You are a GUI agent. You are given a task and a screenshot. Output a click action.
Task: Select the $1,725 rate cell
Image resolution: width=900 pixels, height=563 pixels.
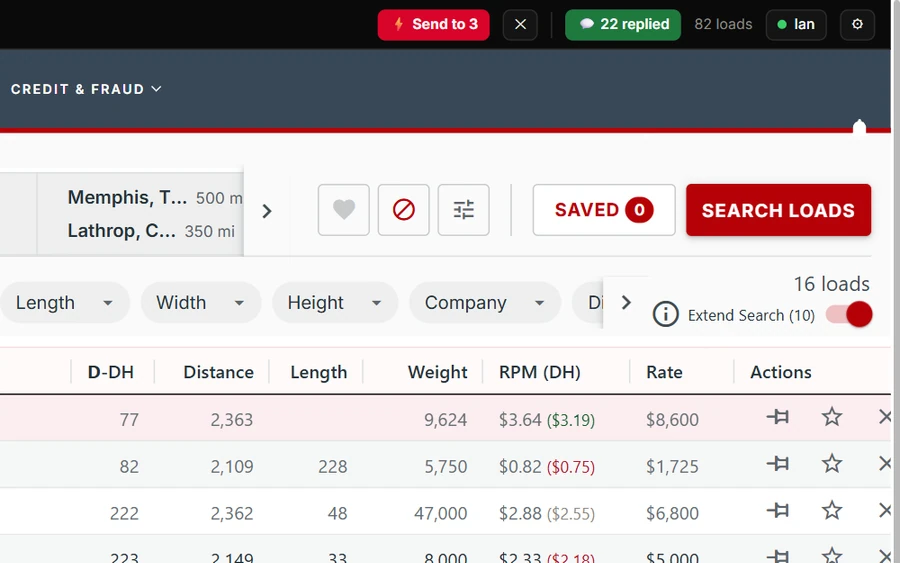click(672, 467)
